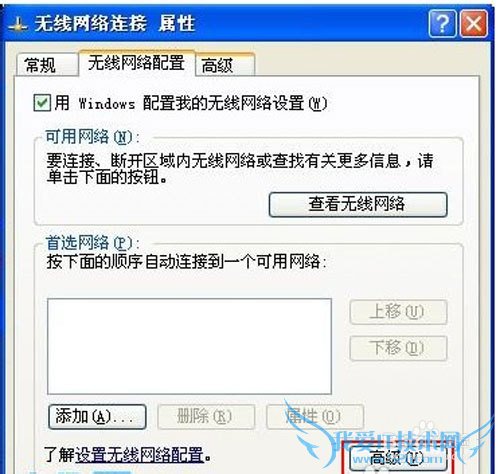This screenshot has width=500, height=474.
Task: Click the wireless connection icon in title bar
Action: (x=17, y=25)
